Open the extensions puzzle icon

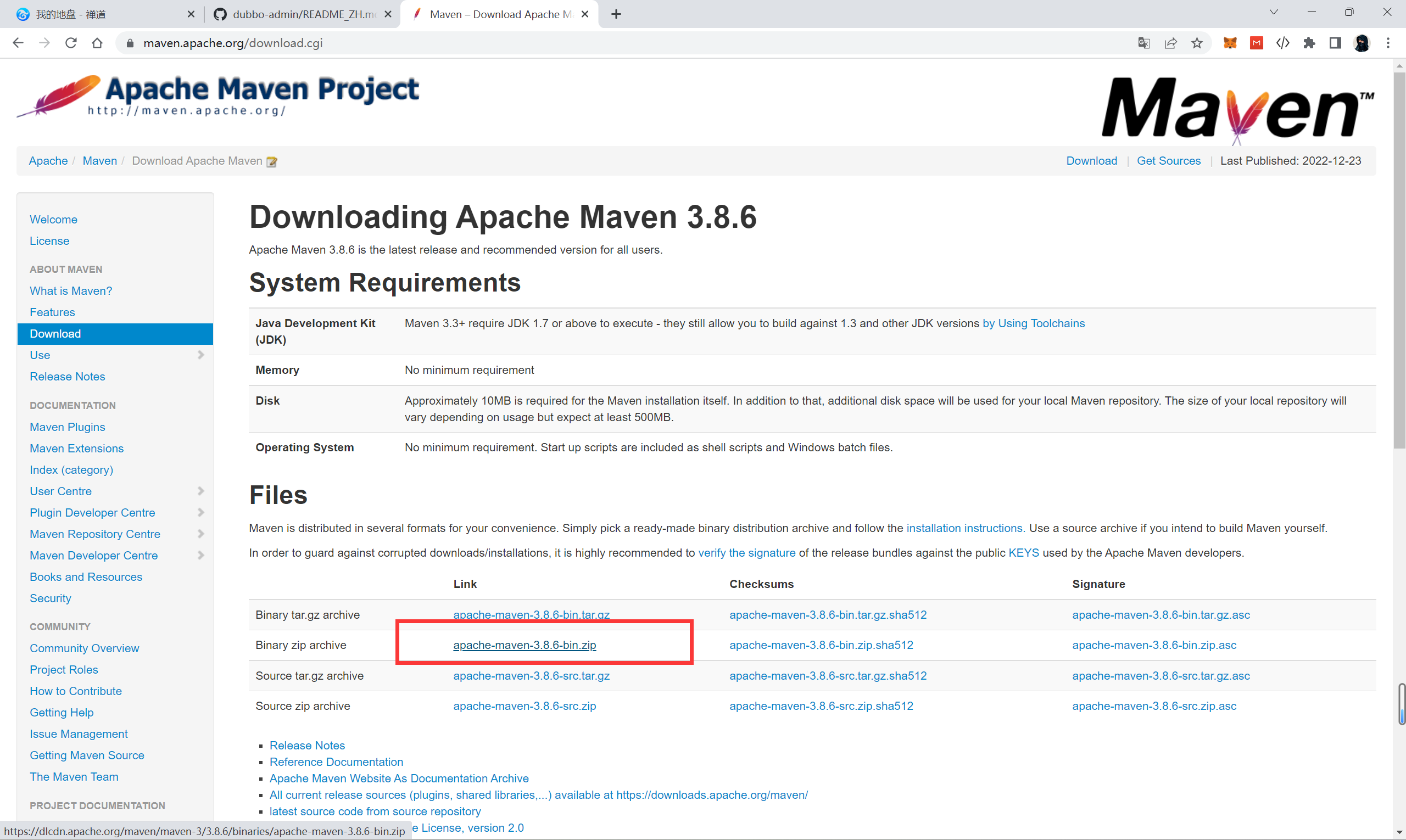[1309, 43]
